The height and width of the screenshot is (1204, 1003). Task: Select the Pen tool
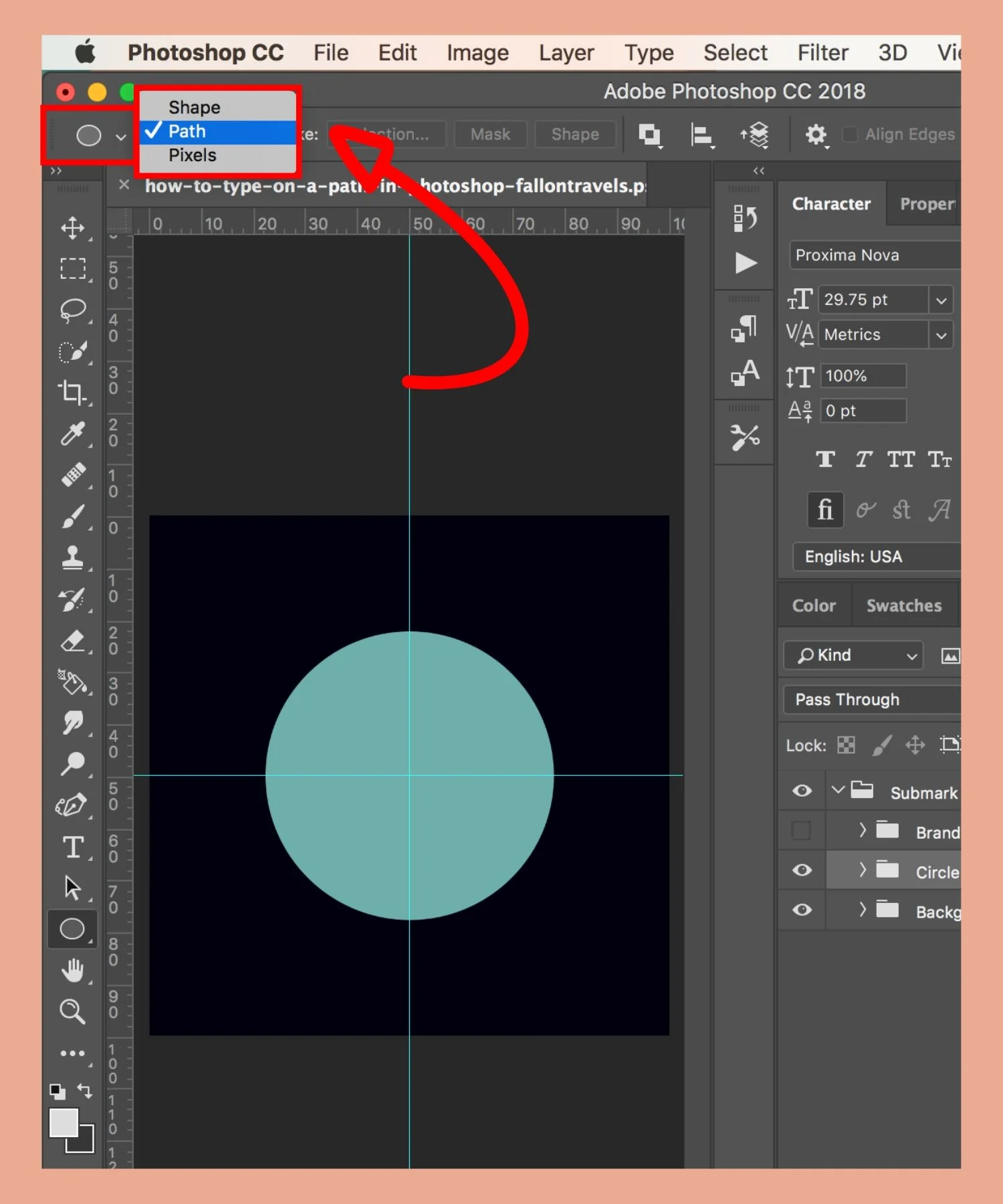[73, 806]
